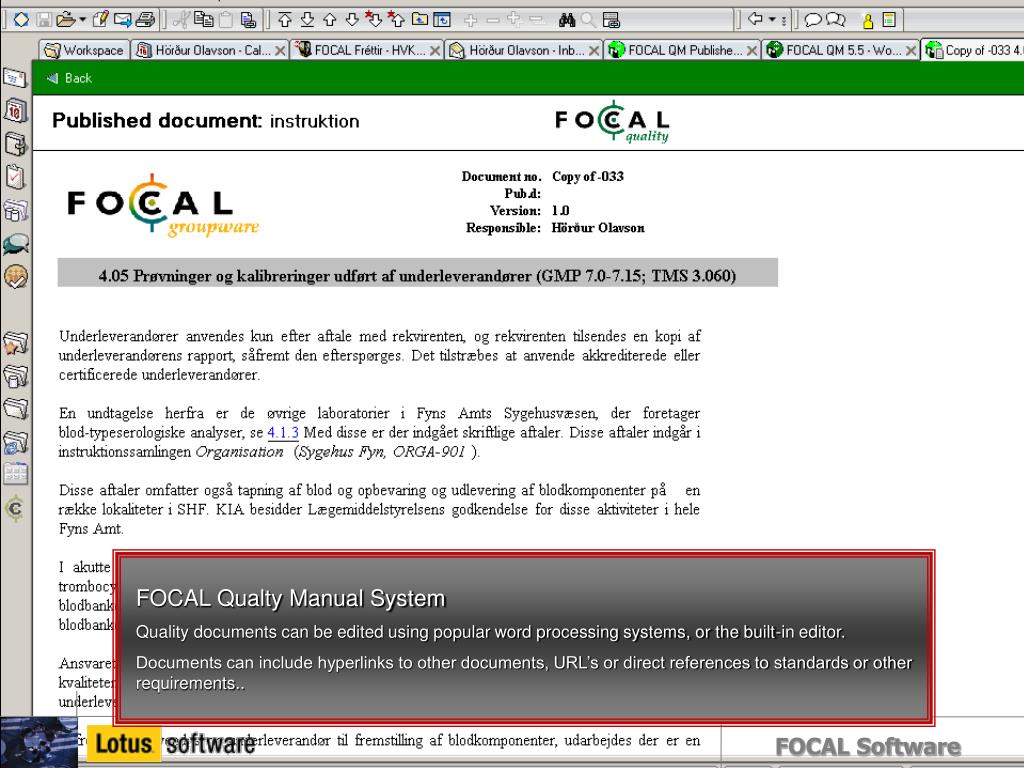Click the yellow person toolbar icon
Viewport: 1024px width, 768px height.
coord(868,20)
